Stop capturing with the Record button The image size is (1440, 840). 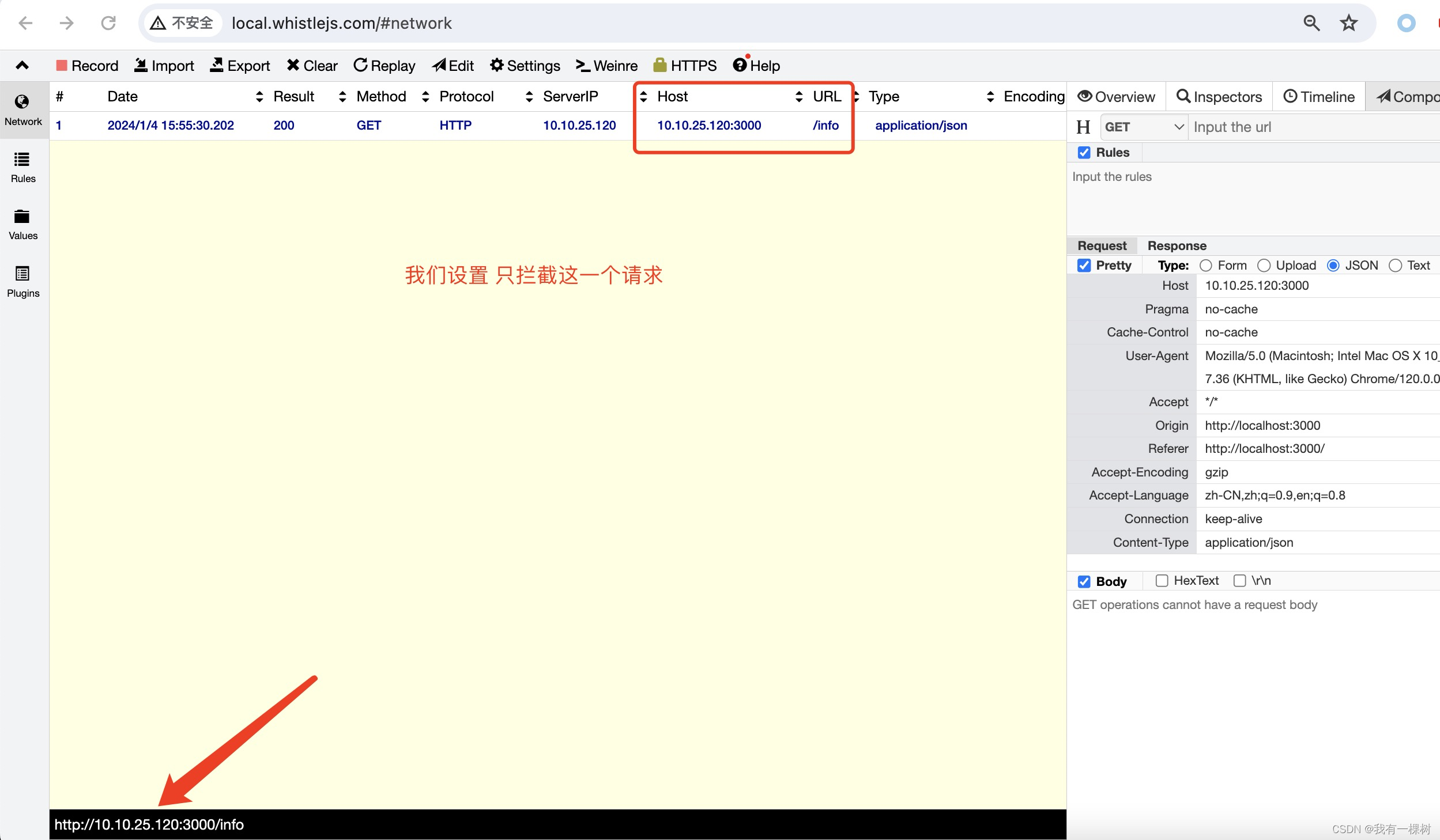87,66
